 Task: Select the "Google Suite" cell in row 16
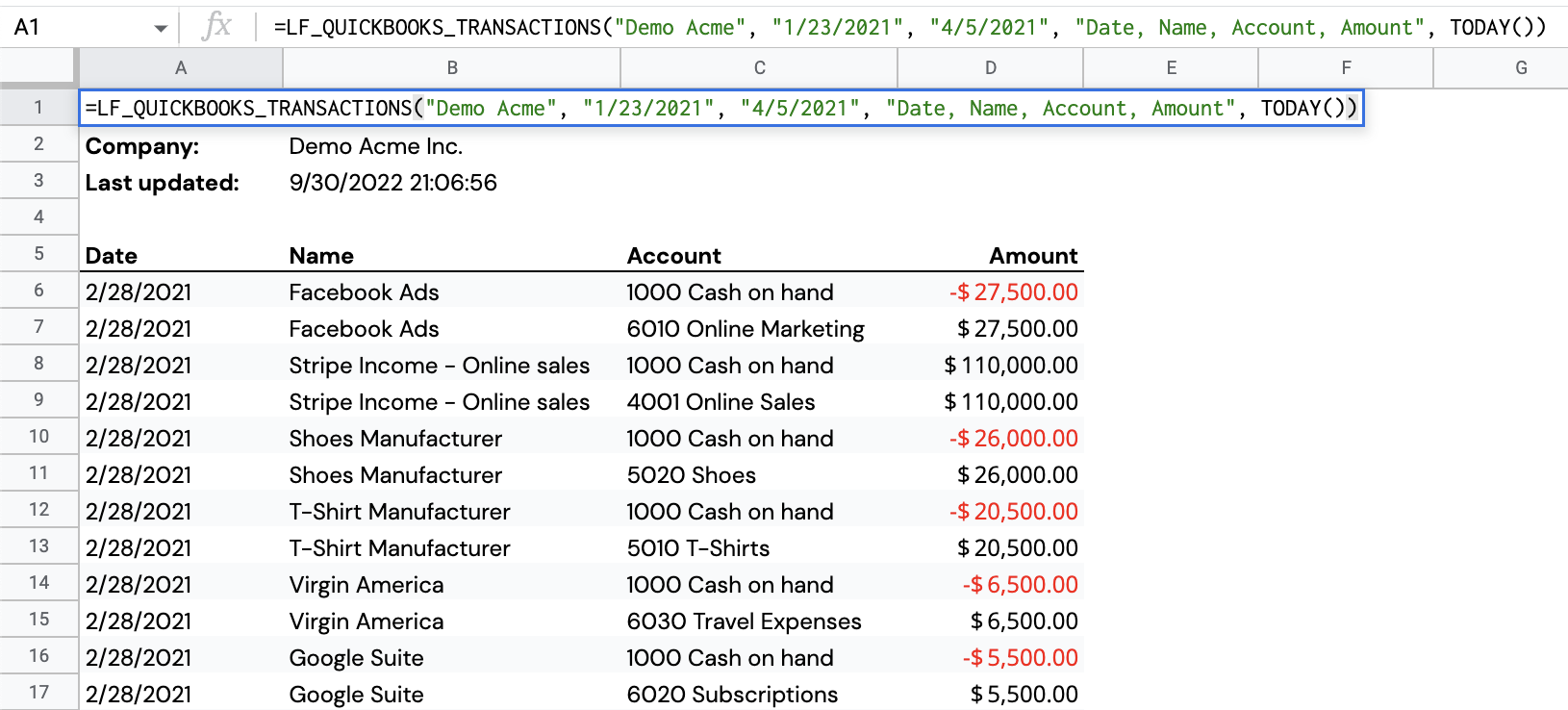(452, 657)
